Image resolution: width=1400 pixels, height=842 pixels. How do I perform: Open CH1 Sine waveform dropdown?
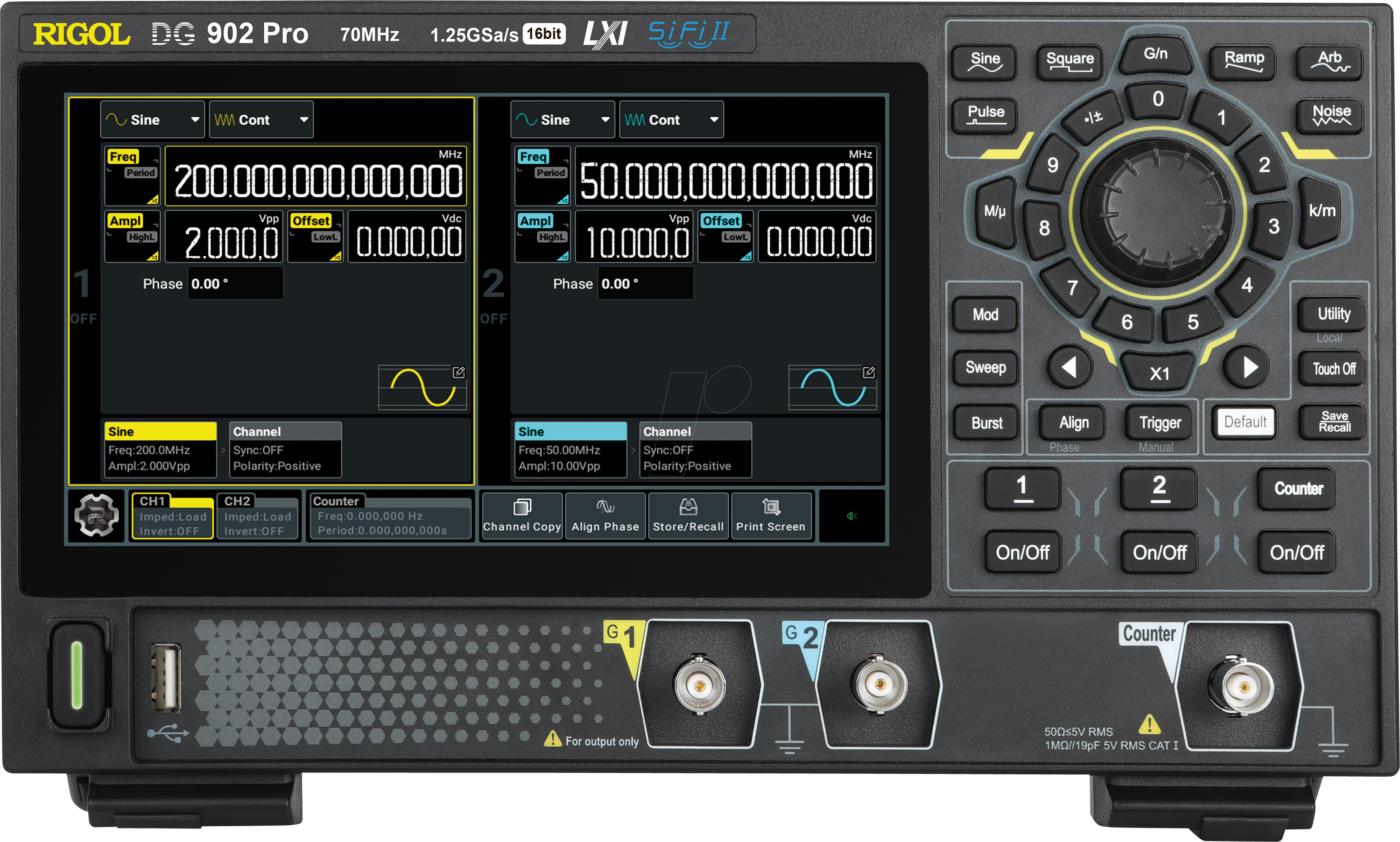152,119
